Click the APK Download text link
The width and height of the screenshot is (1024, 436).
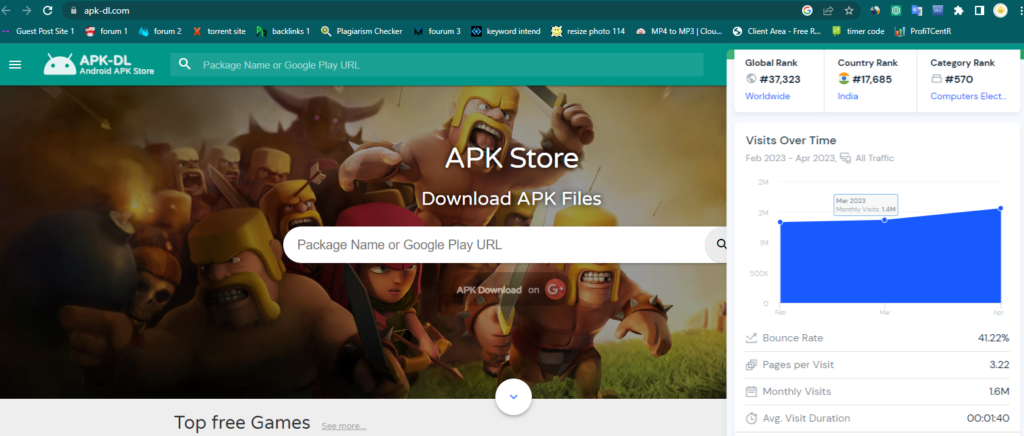point(488,290)
